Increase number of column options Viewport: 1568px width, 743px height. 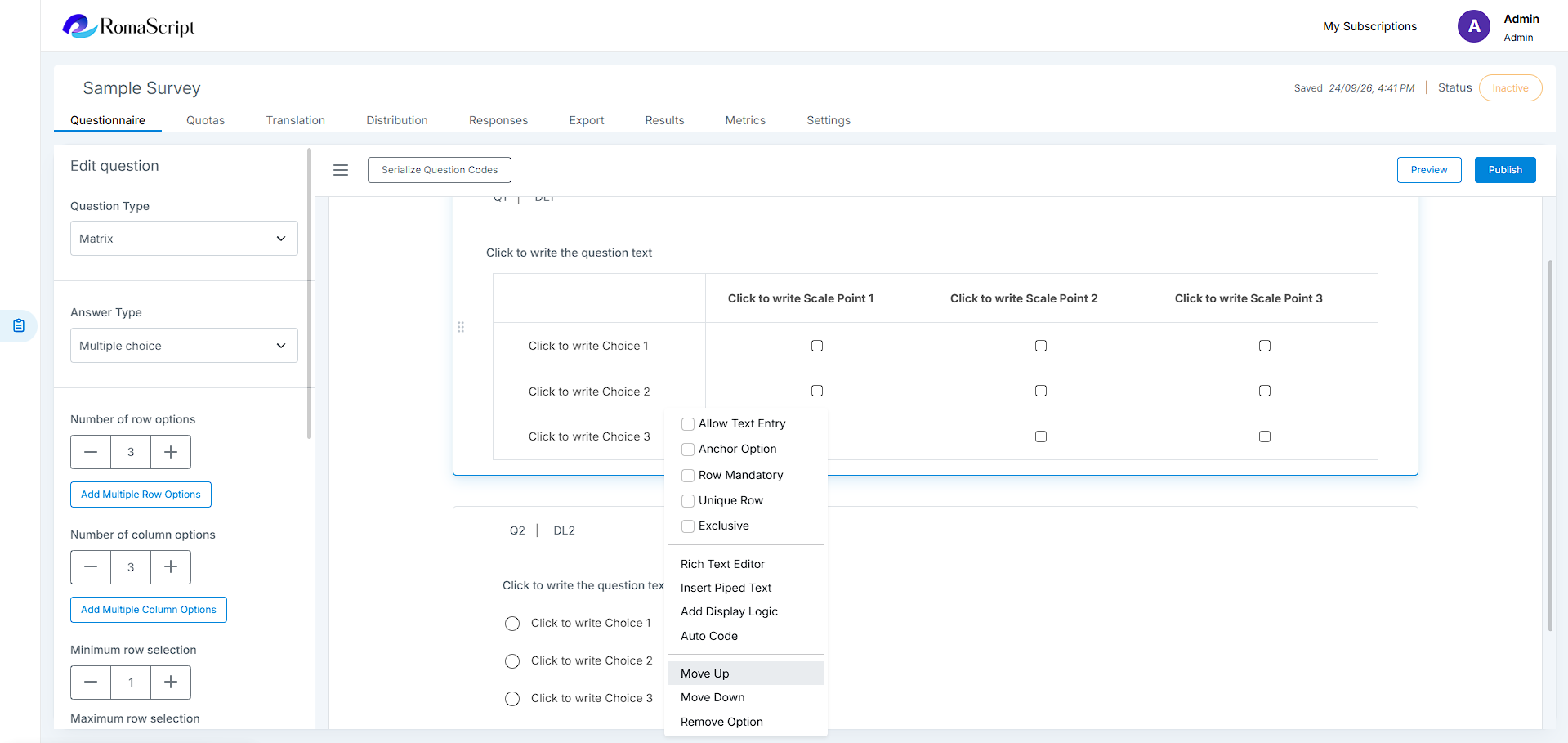tap(171, 567)
